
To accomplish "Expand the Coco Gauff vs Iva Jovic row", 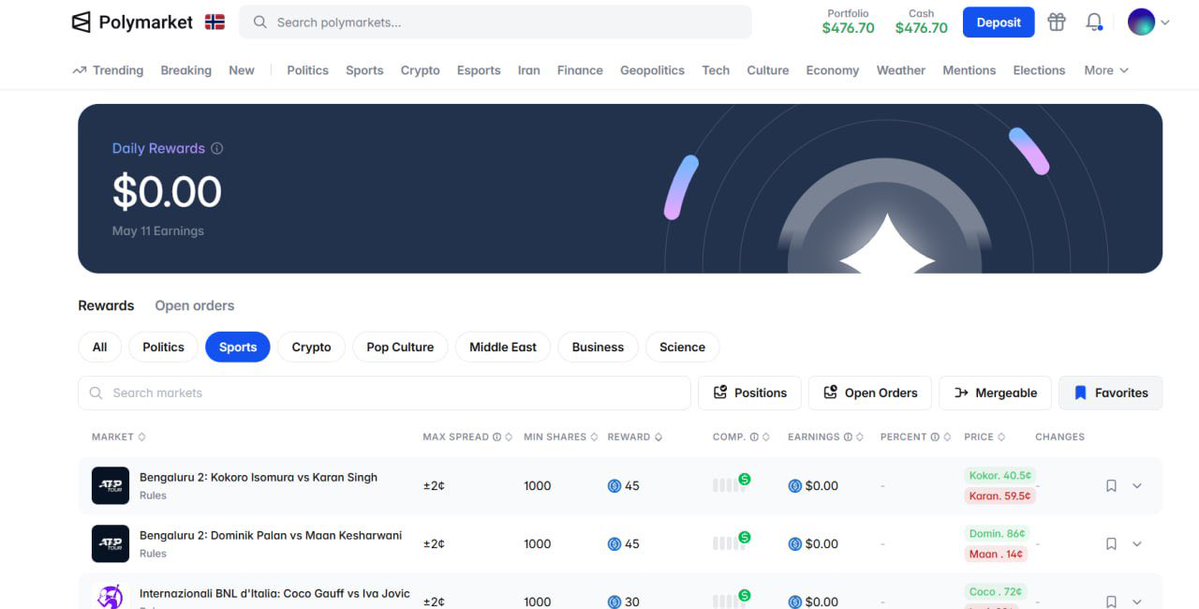I will [x=1137, y=602].
